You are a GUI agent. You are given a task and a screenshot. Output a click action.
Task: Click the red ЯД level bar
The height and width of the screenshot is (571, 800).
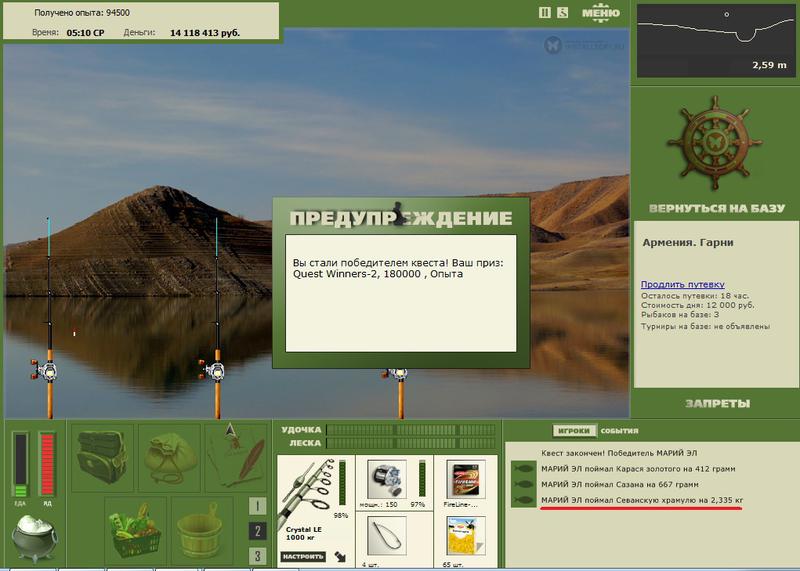(x=47, y=465)
